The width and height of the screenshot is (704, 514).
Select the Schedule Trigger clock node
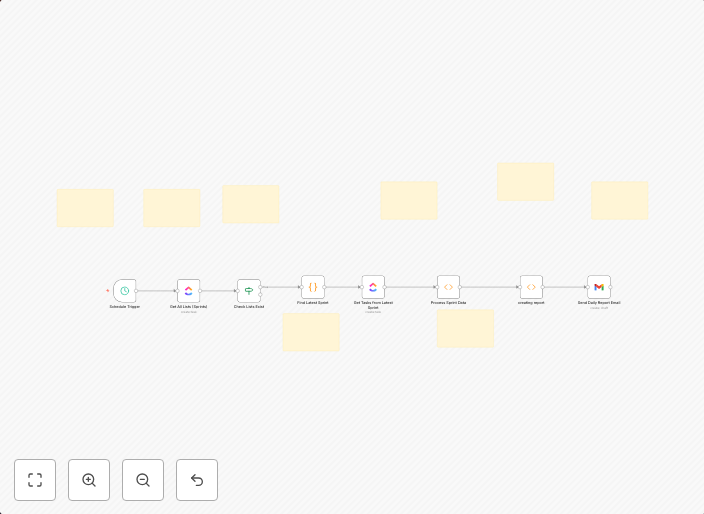125,291
